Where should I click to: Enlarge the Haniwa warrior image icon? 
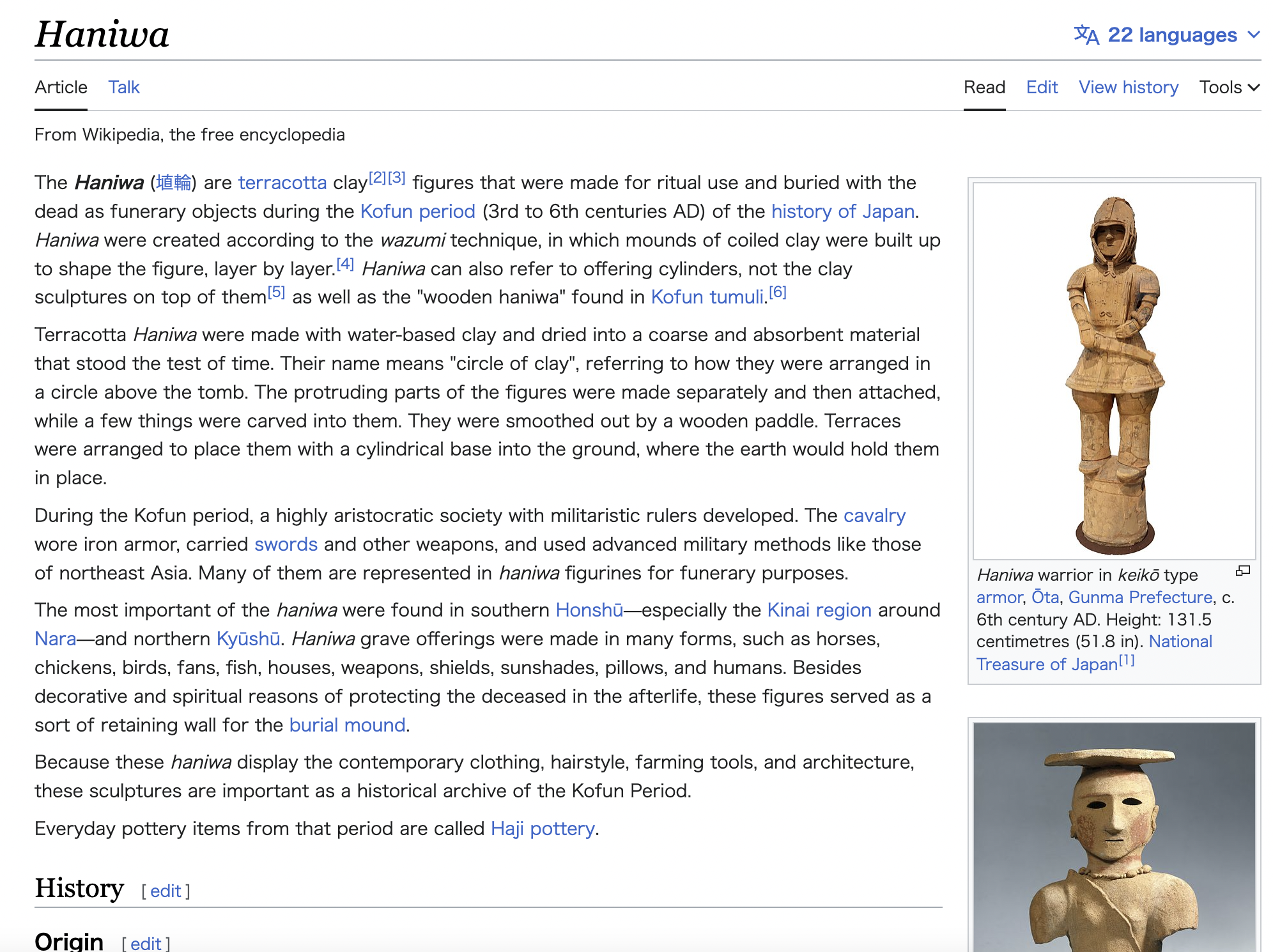1243,571
